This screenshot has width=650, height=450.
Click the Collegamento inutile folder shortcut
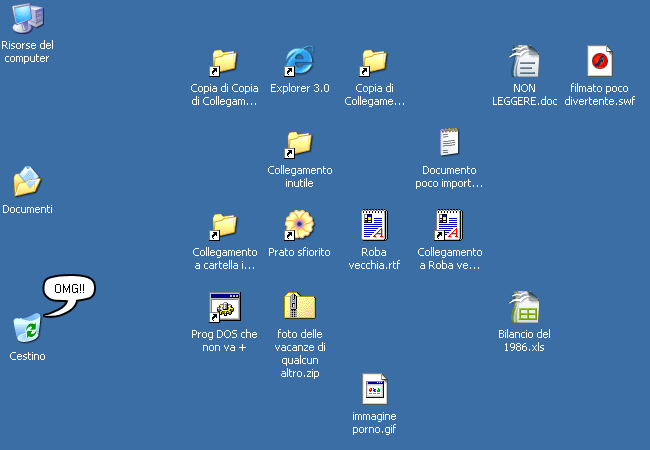(x=299, y=144)
